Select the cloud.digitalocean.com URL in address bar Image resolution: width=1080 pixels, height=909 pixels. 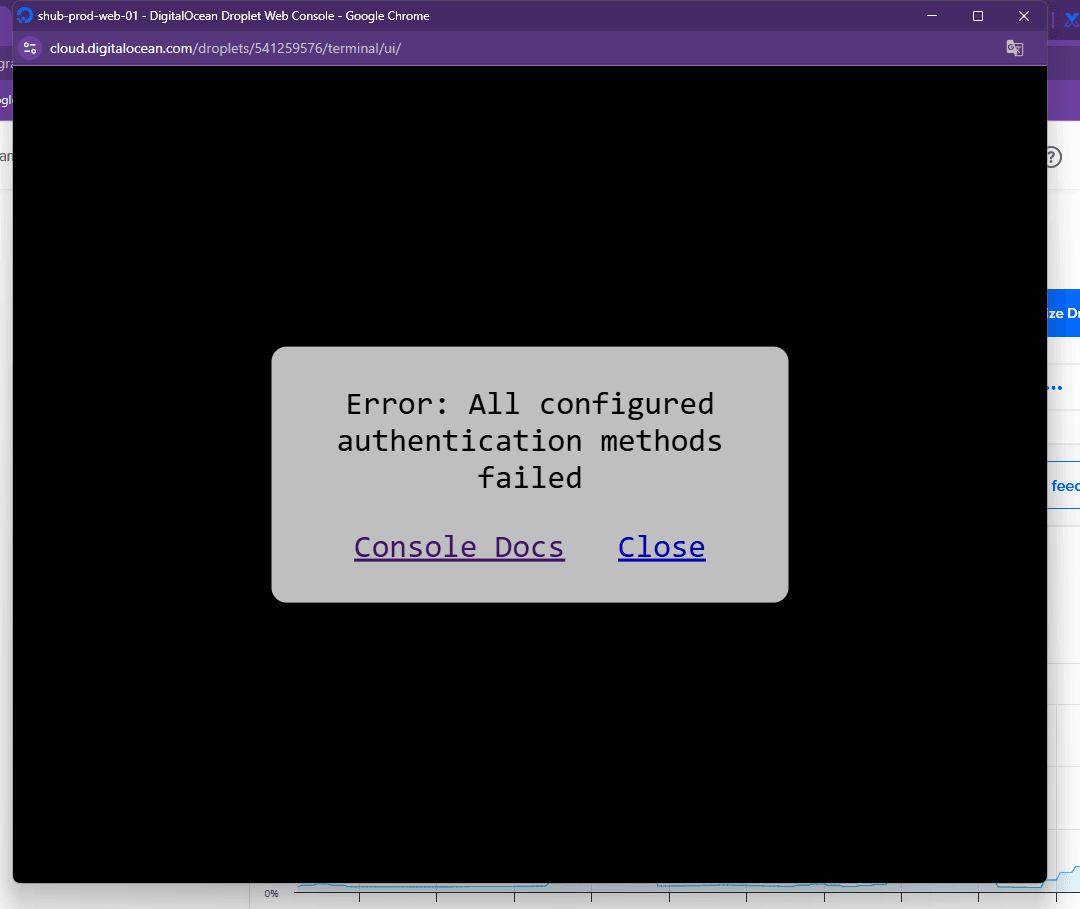click(225, 48)
